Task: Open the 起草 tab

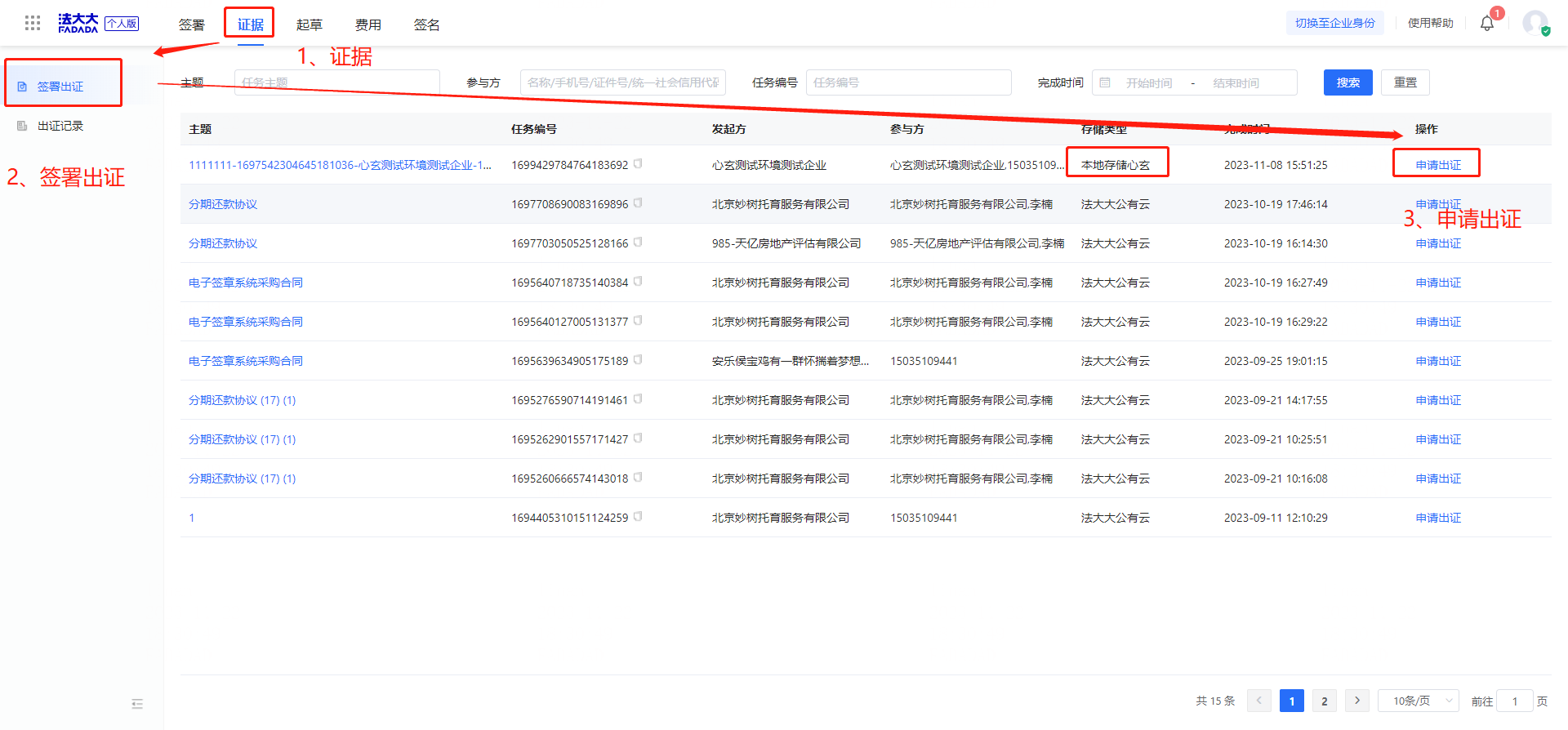Action: tap(310, 24)
